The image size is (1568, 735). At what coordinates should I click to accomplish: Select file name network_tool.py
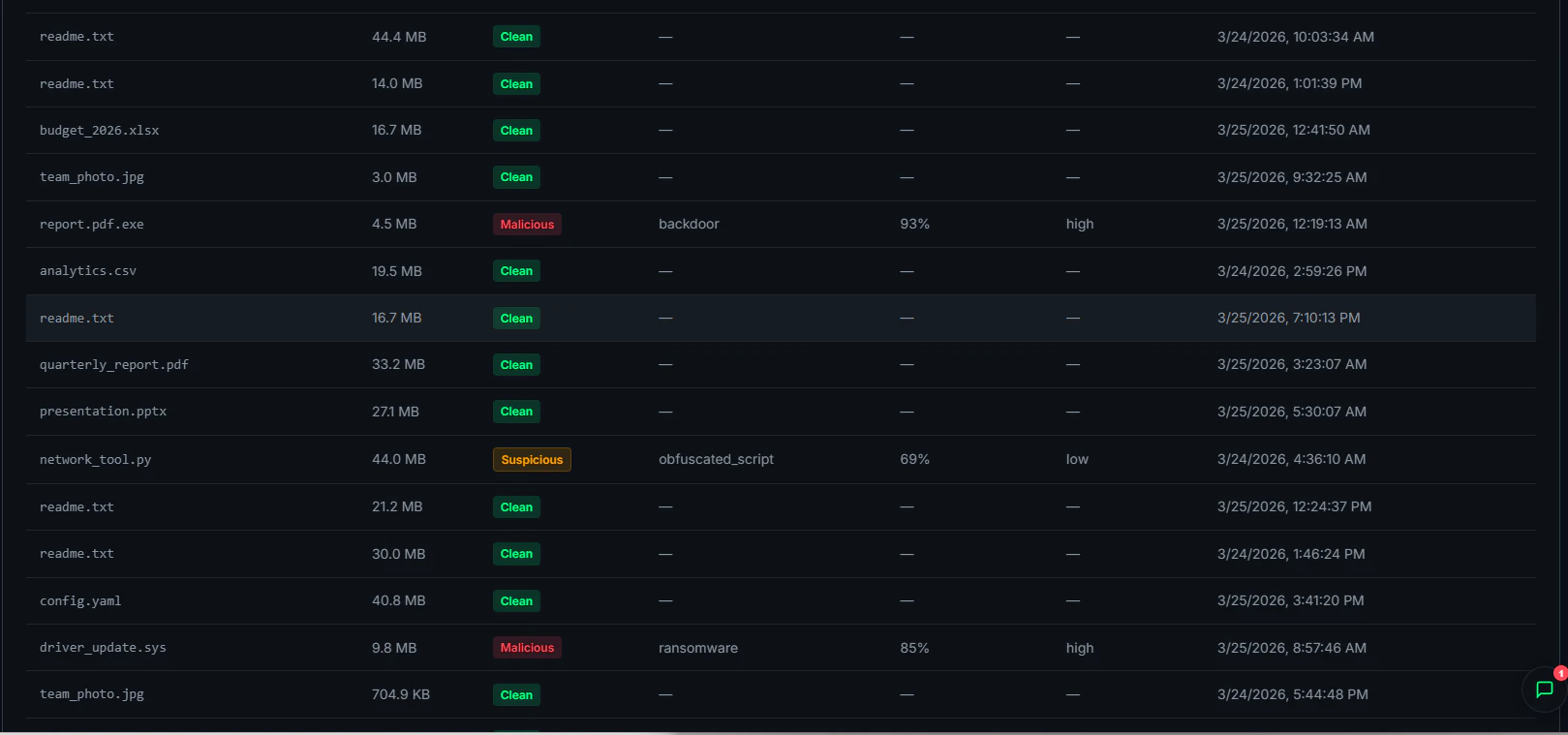(x=95, y=460)
